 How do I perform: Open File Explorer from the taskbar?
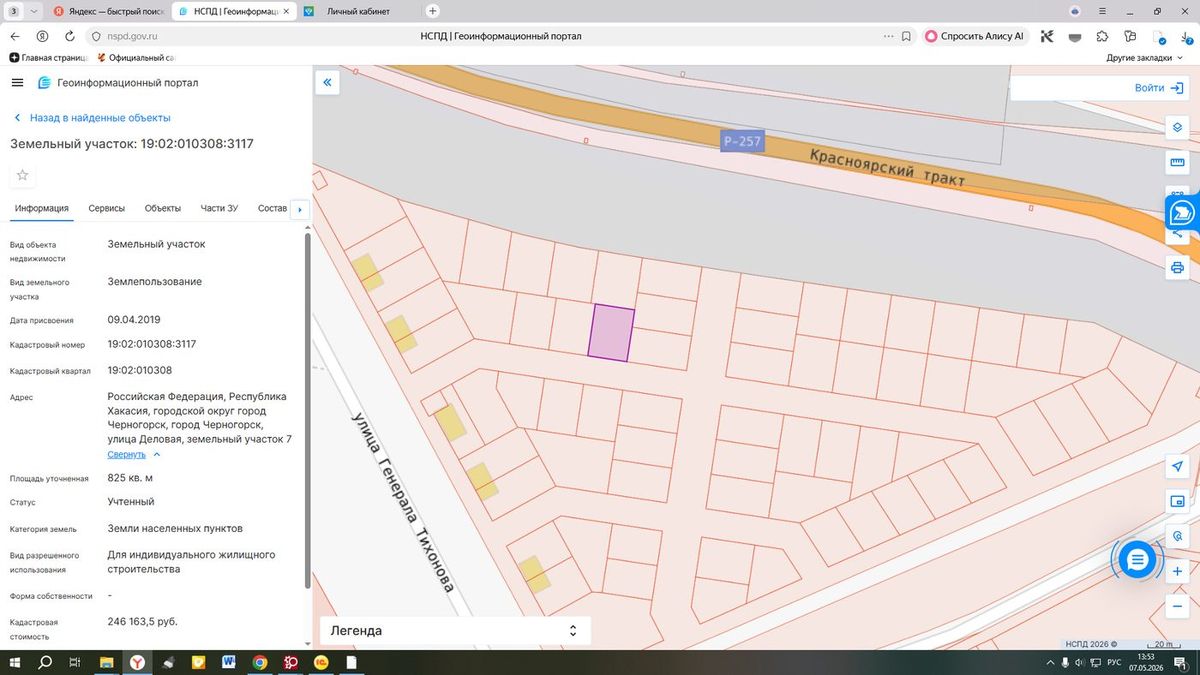tap(106, 662)
